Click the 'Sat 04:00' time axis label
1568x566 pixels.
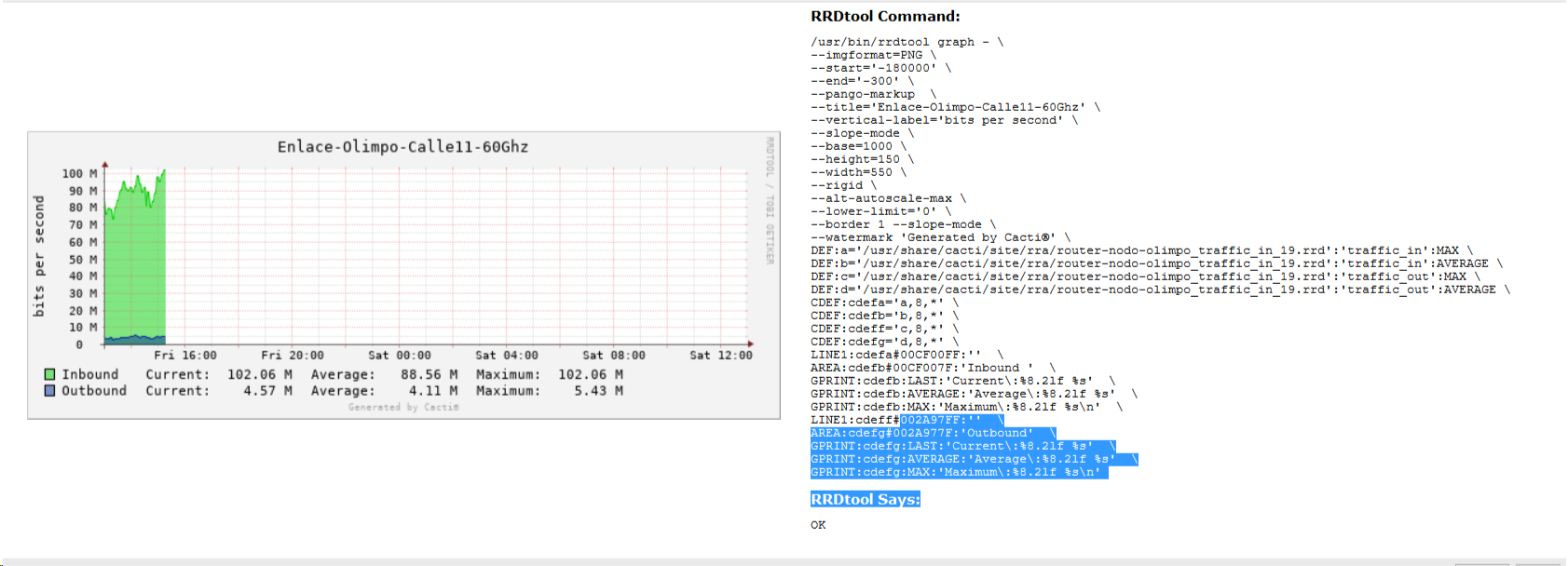[507, 356]
